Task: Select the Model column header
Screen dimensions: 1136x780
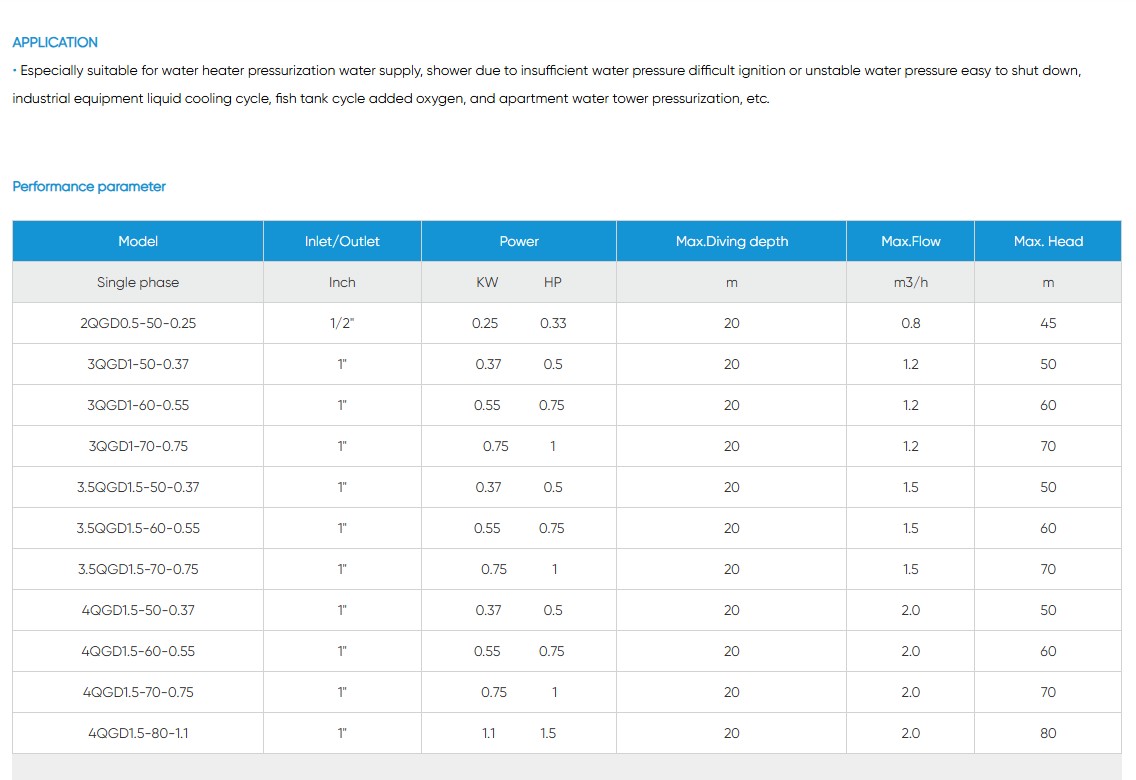Action: tap(138, 241)
